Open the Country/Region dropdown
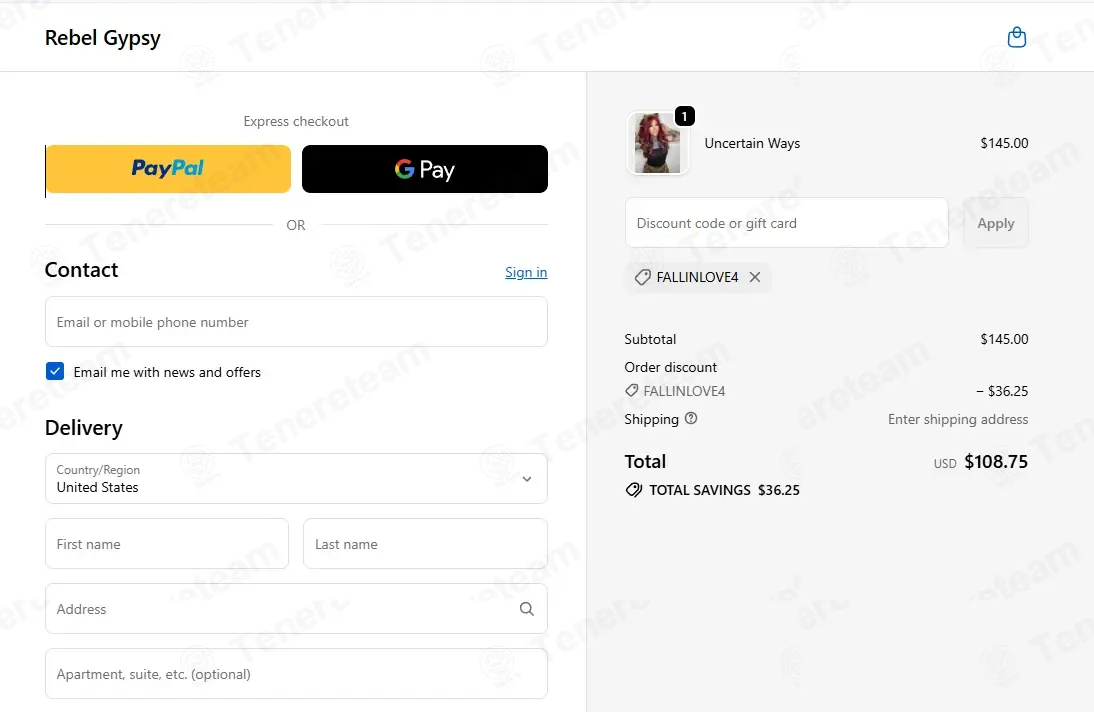This screenshot has height=712, width=1094. (x=296, y=479)
